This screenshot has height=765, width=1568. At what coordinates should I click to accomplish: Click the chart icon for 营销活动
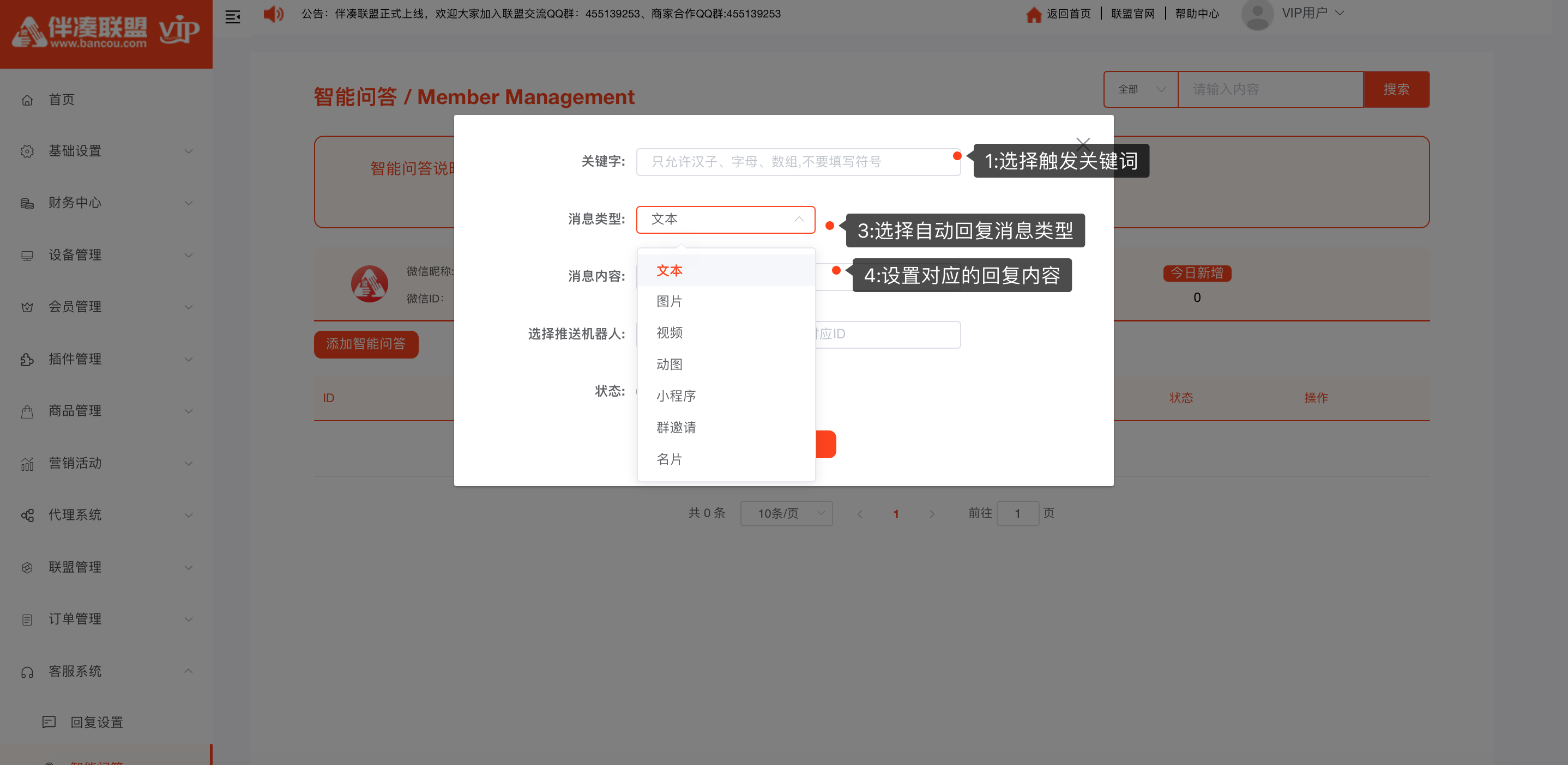[x=27, y=464]
